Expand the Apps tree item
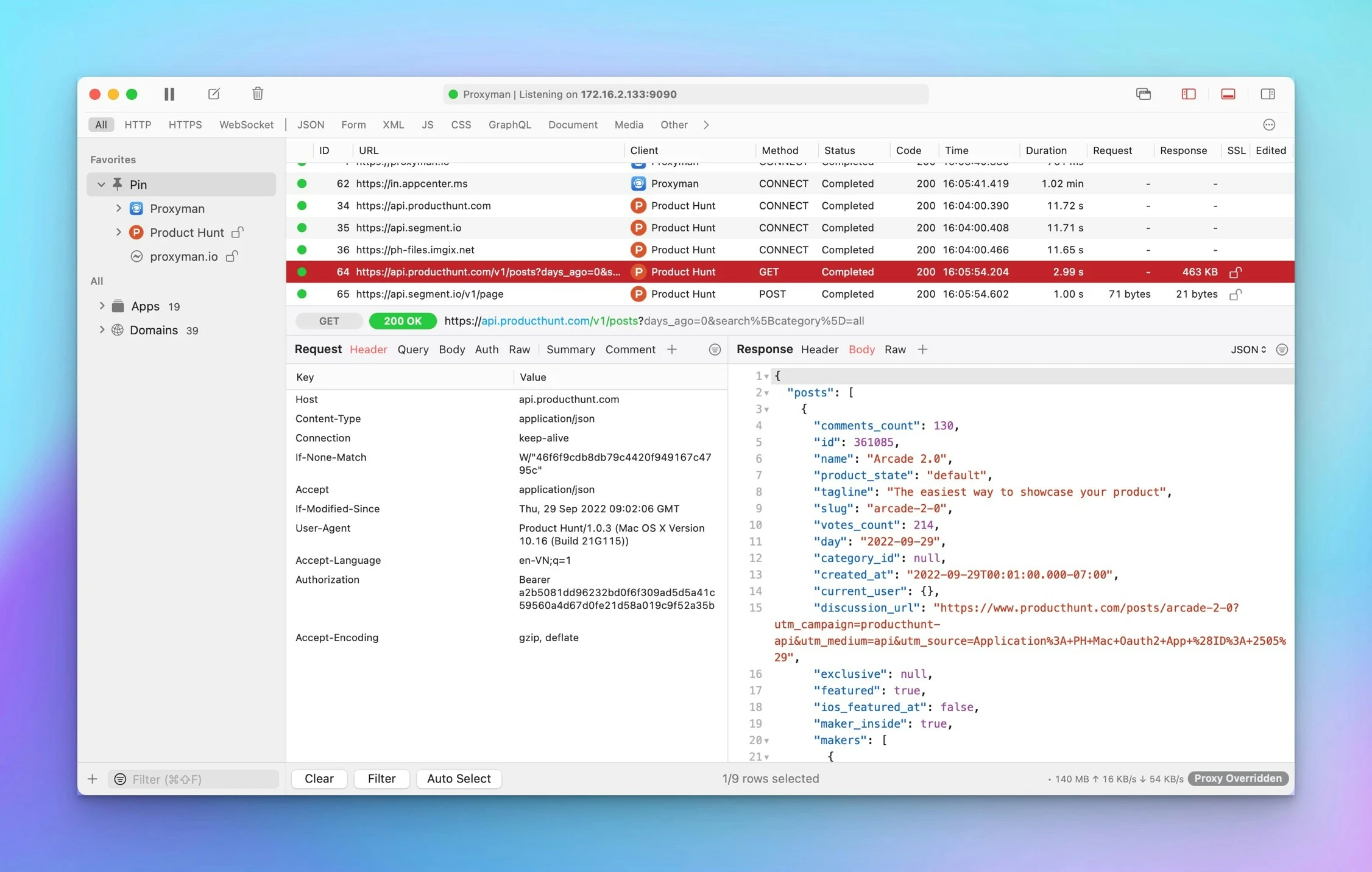Viewport: 1372px width, 872px height. click(101, 305)
